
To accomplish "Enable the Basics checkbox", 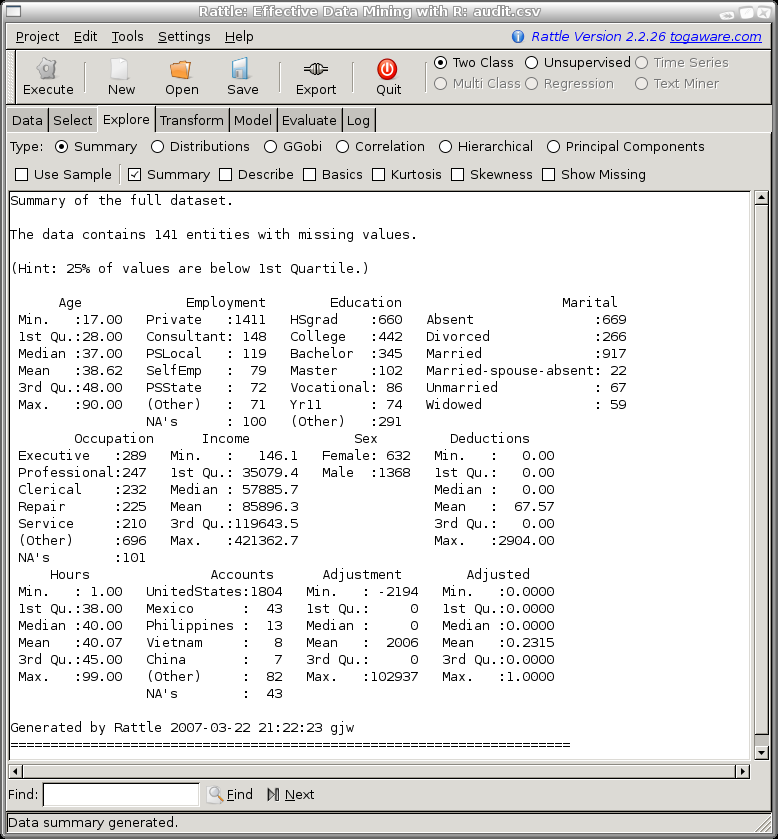I will (x=309, y=174).
